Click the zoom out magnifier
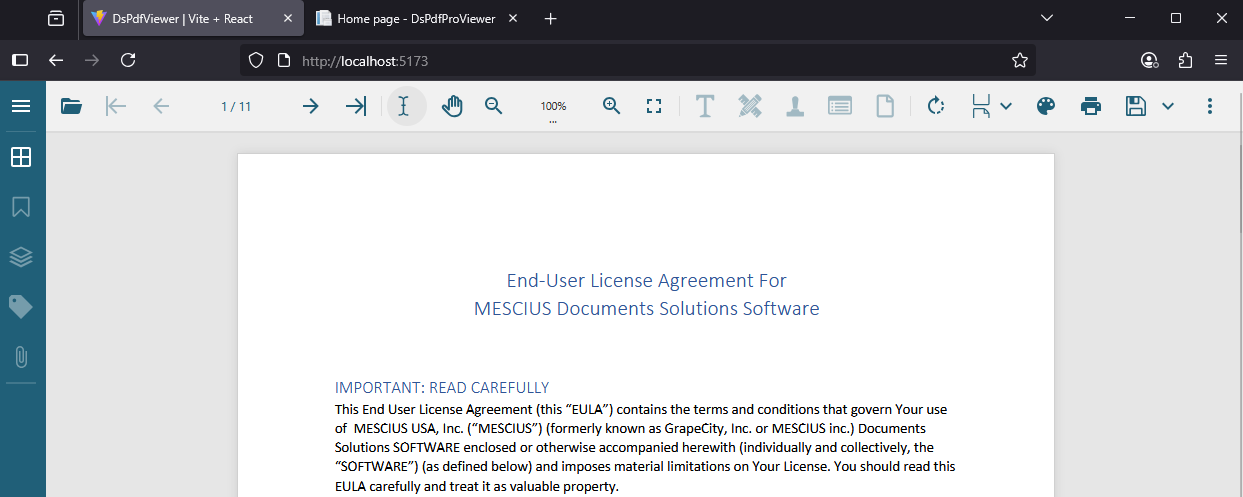 pos(493,106)
